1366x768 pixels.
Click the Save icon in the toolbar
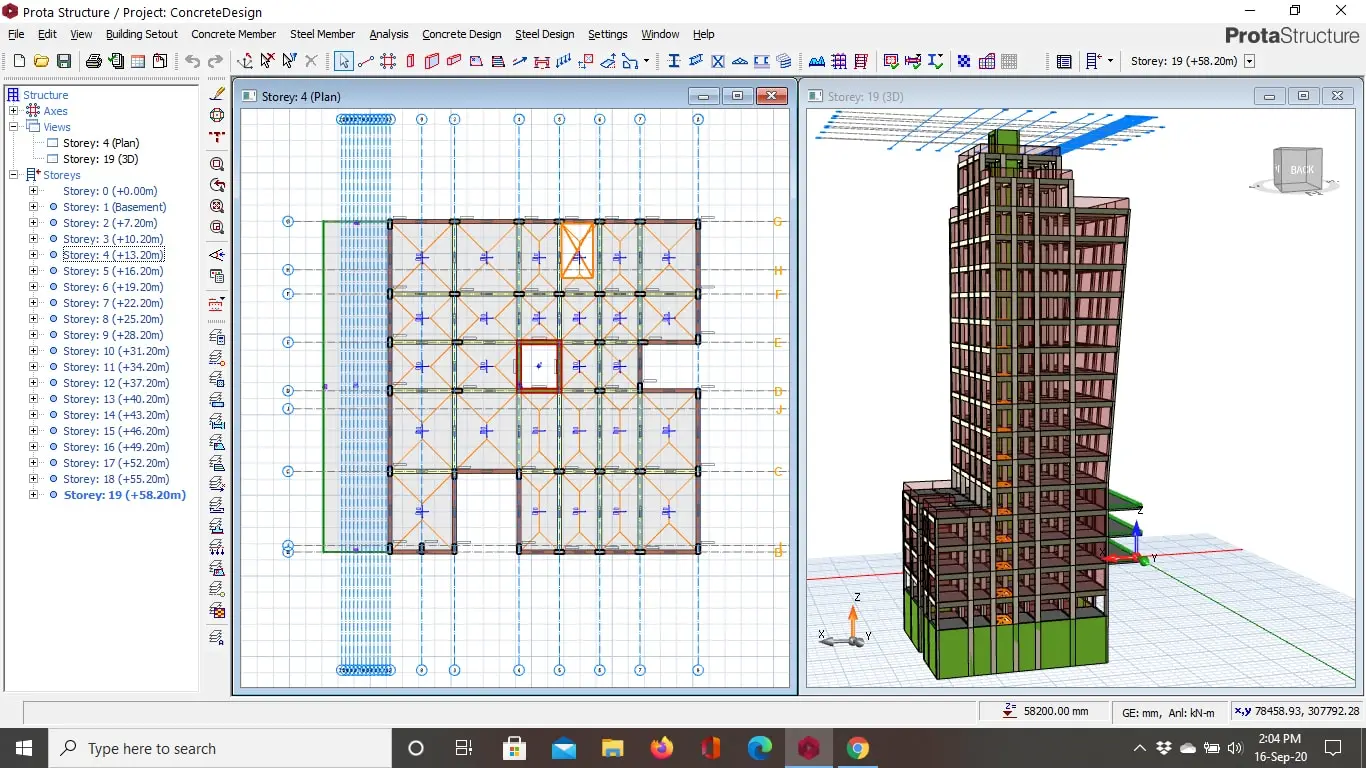[x=64, y=61]
